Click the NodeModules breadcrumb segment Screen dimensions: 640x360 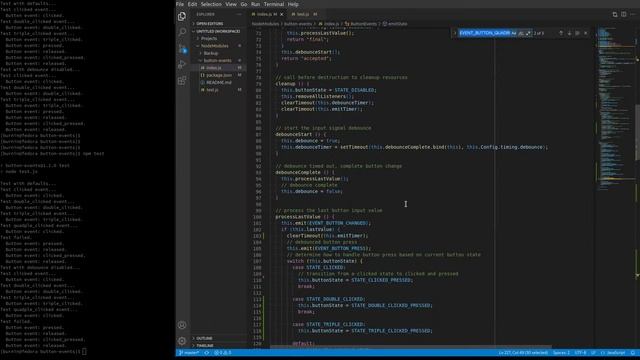[x=266, y=24]
